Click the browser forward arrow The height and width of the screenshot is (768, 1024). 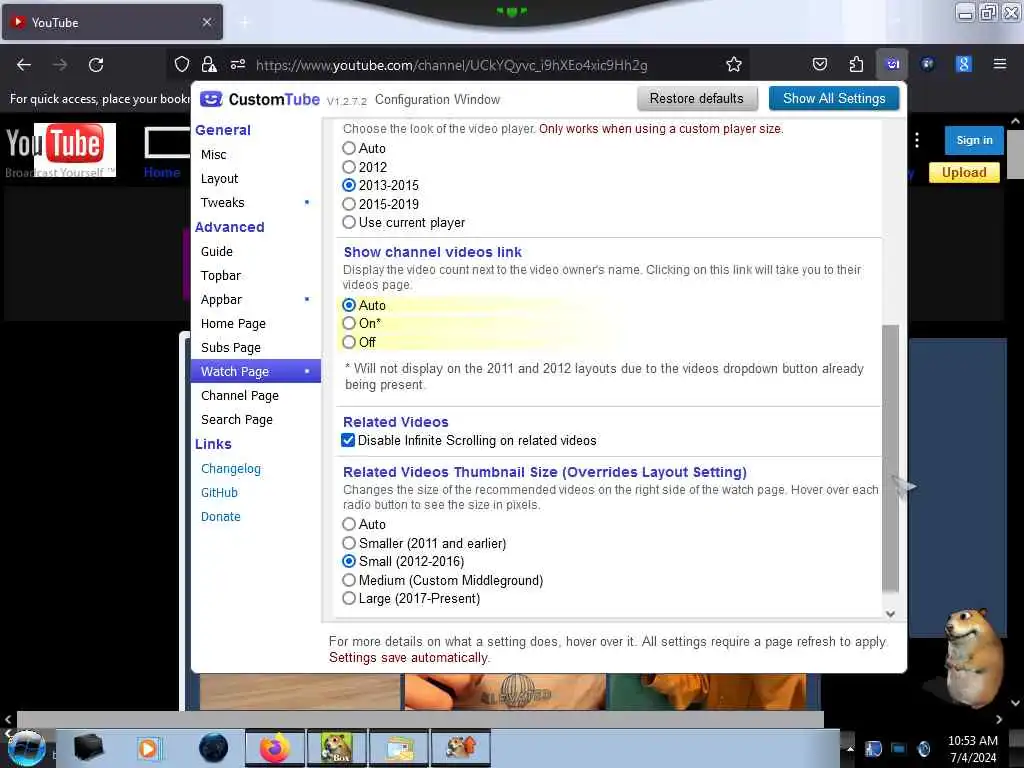pyautogui.click(x=60, y=65)
